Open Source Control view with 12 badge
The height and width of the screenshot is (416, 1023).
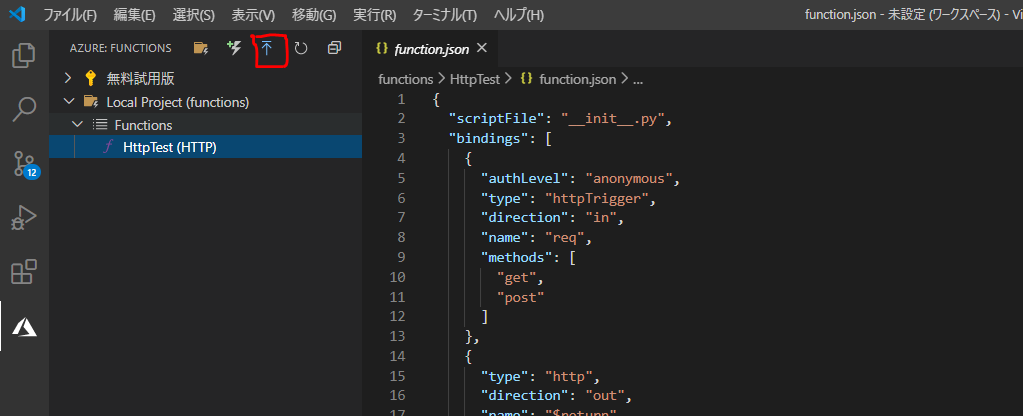(x=25, y=164)
